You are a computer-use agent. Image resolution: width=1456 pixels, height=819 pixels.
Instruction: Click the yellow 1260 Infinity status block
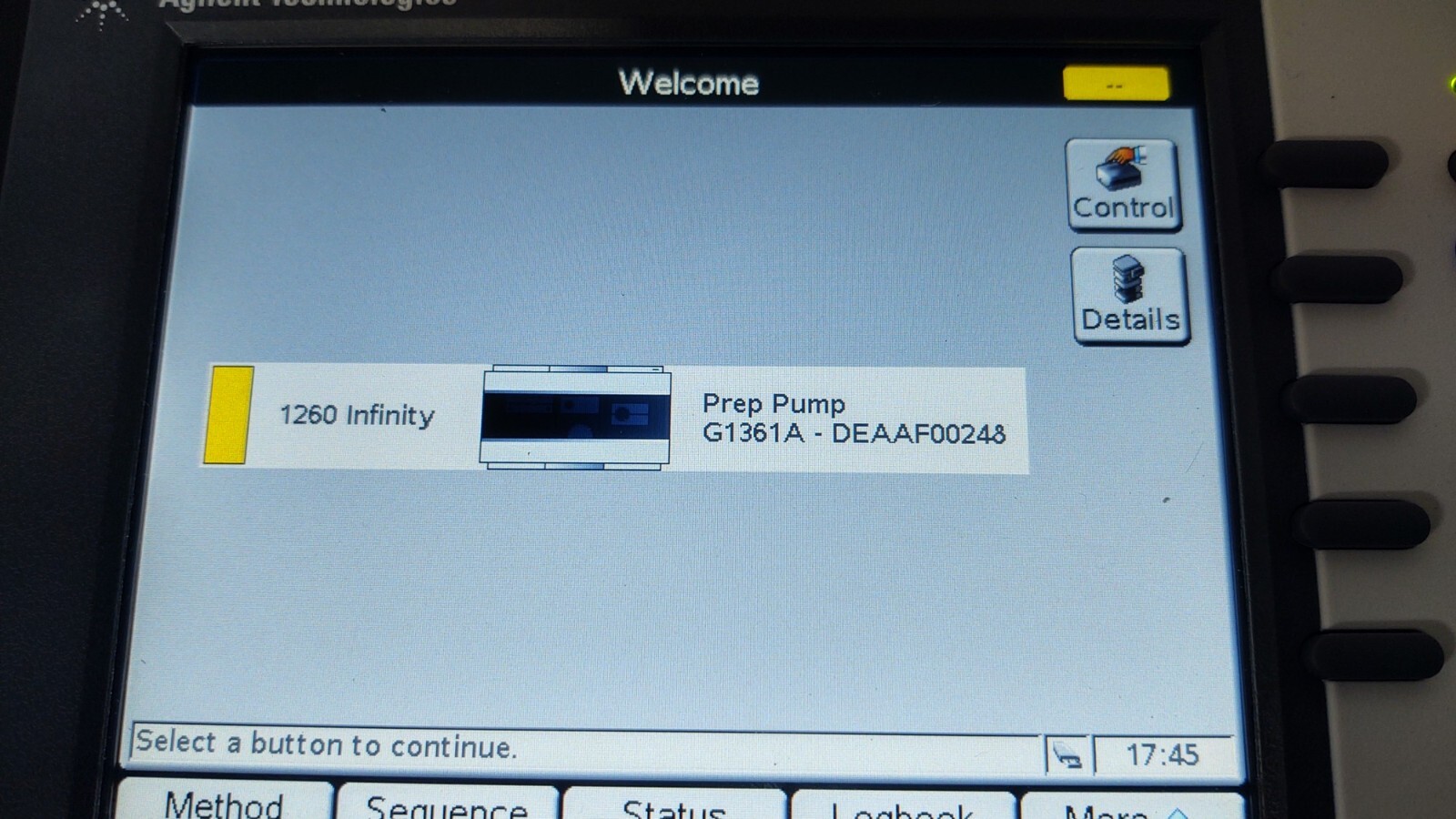coord(228,415)
